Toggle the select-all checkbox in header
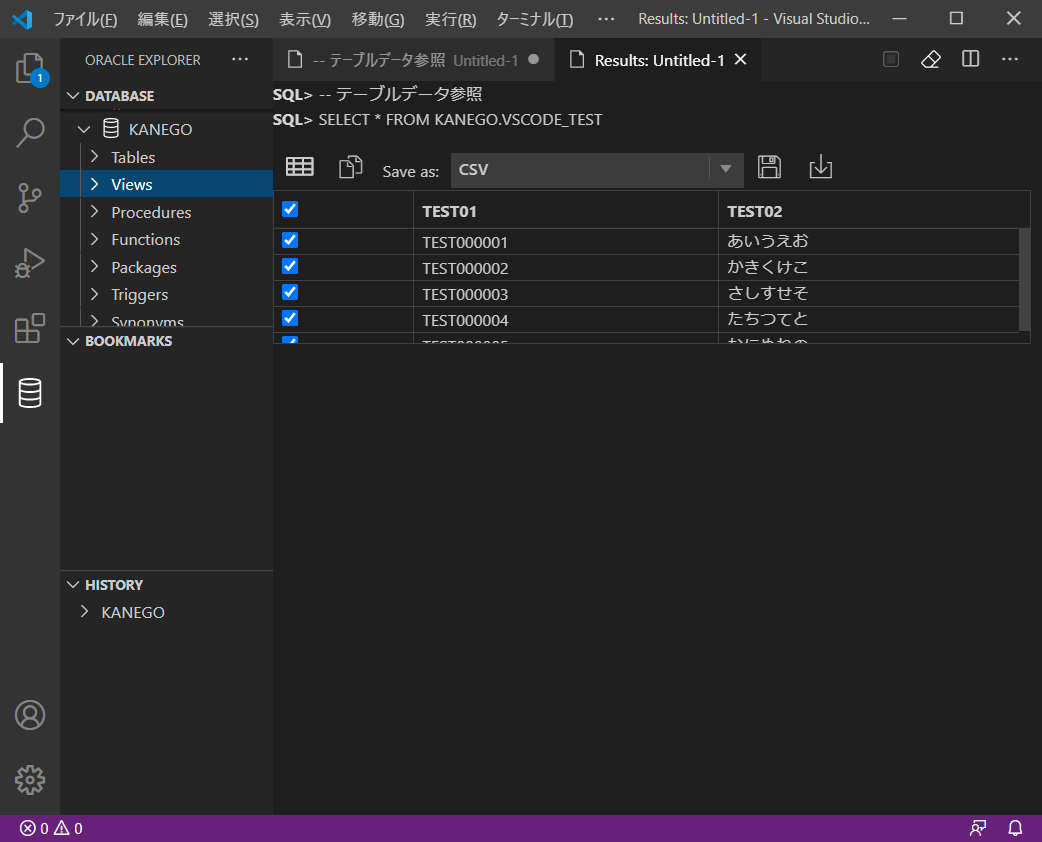 (x=289, y=209)
